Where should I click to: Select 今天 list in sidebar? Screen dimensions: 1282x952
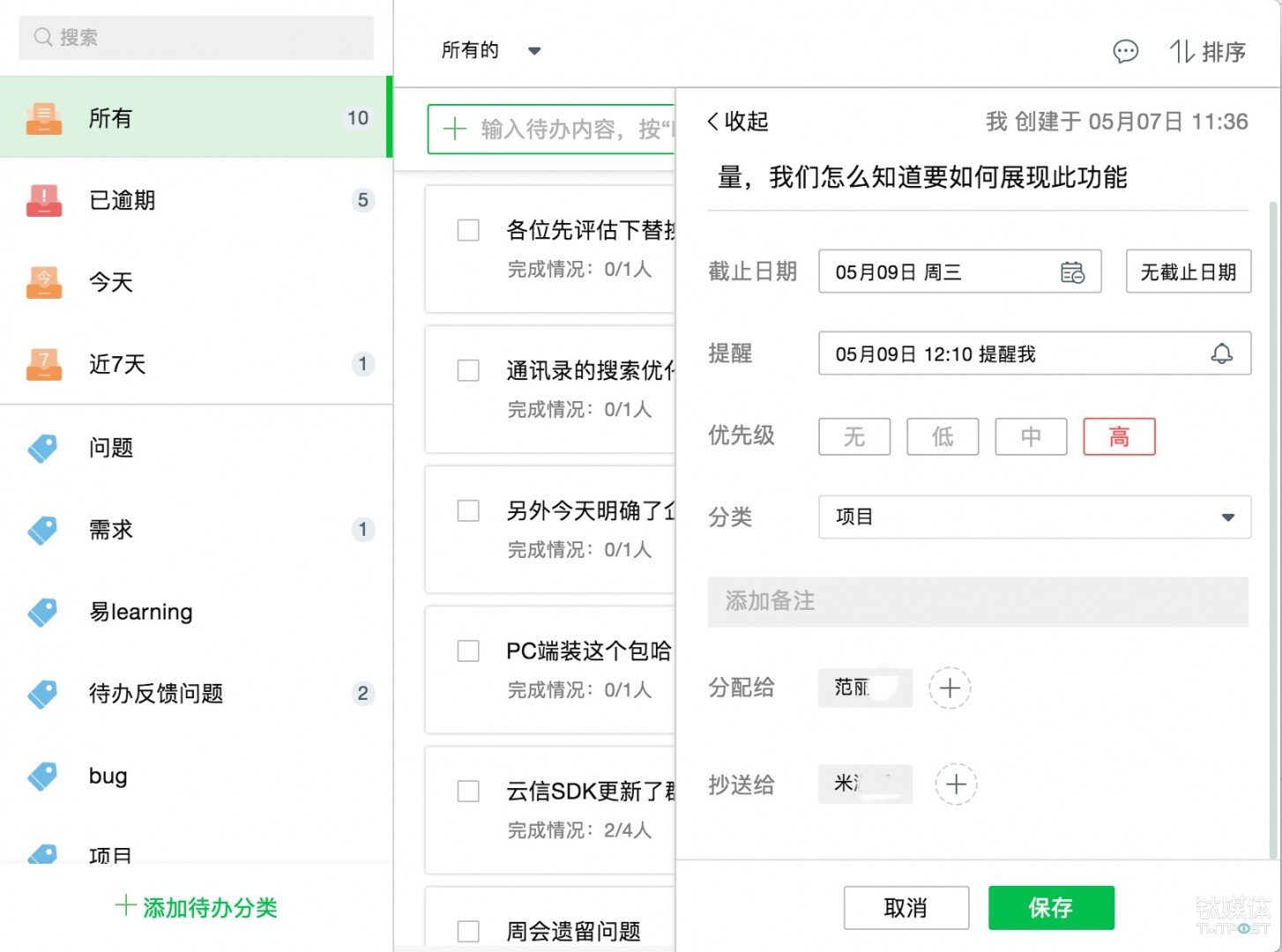(196, 282)
